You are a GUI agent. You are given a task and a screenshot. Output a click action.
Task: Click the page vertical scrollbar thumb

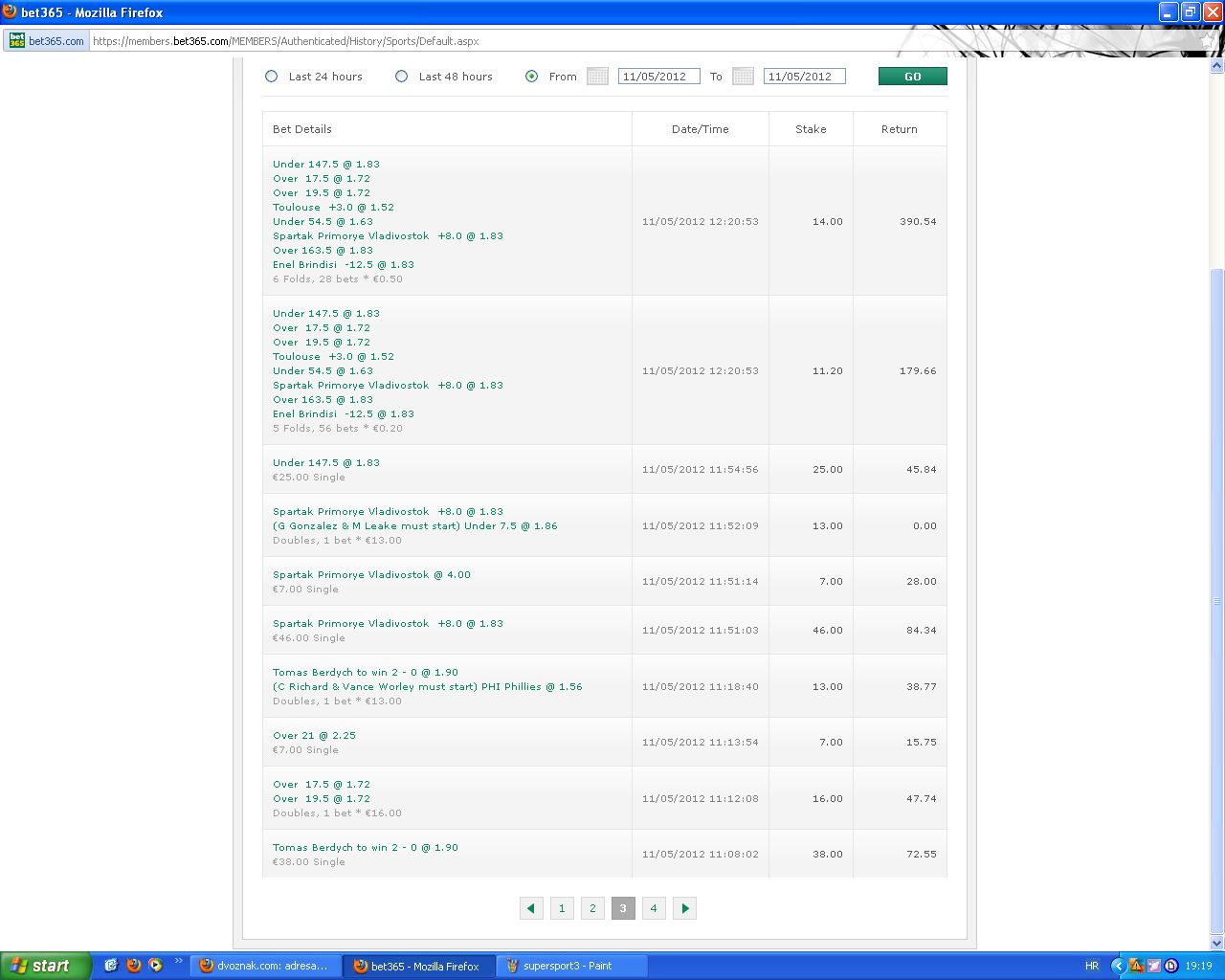(x=1217, y=600)
